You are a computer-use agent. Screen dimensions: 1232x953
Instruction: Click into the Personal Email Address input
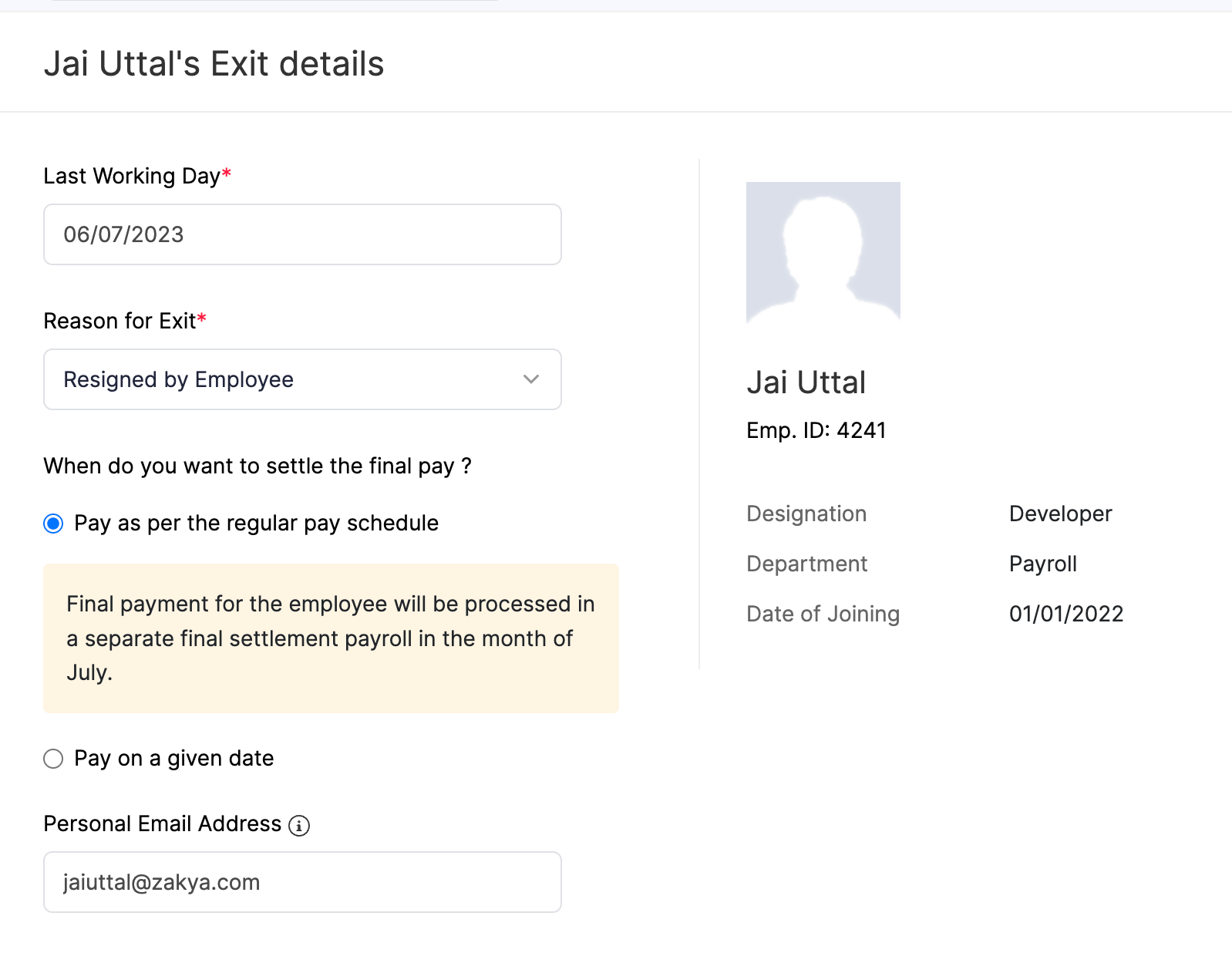(x=302, y=882)
